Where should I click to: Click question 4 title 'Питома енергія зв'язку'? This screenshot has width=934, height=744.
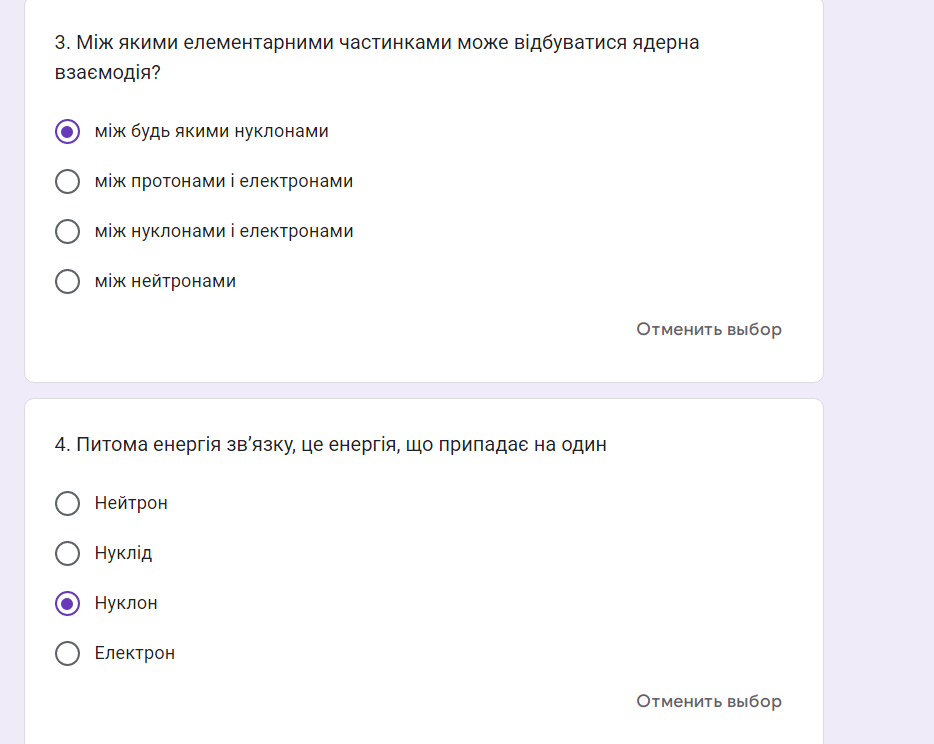pos(331,444)
